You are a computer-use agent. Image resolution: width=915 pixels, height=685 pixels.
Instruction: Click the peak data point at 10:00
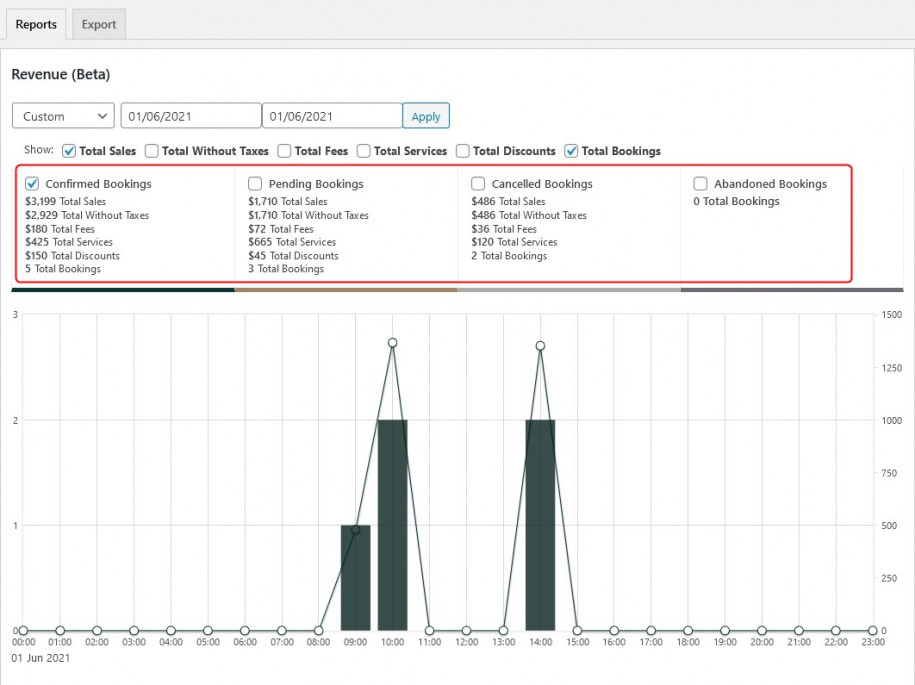tap(392, 342)
